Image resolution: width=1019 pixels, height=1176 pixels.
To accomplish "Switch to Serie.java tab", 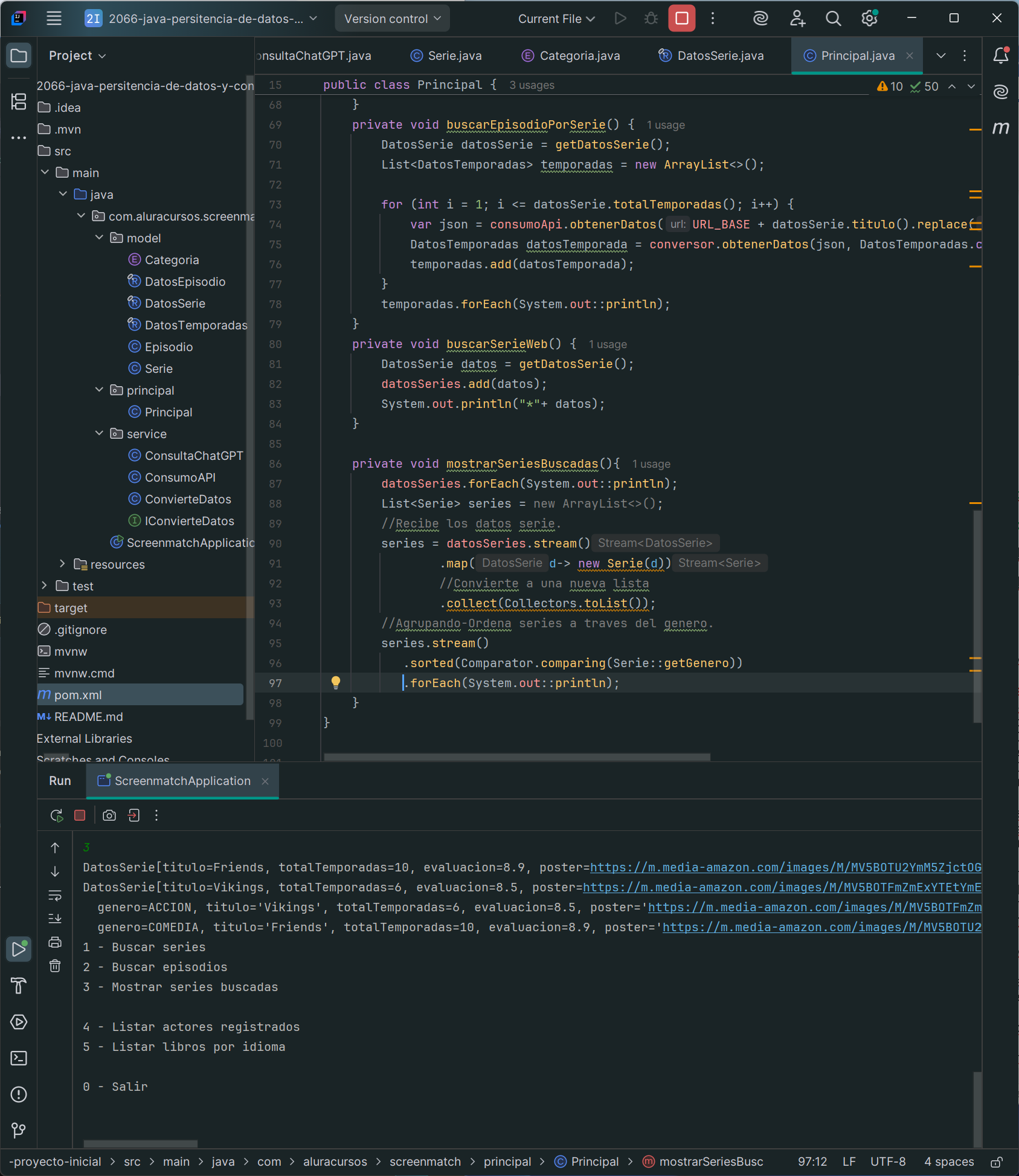I will tap(446, 56).
